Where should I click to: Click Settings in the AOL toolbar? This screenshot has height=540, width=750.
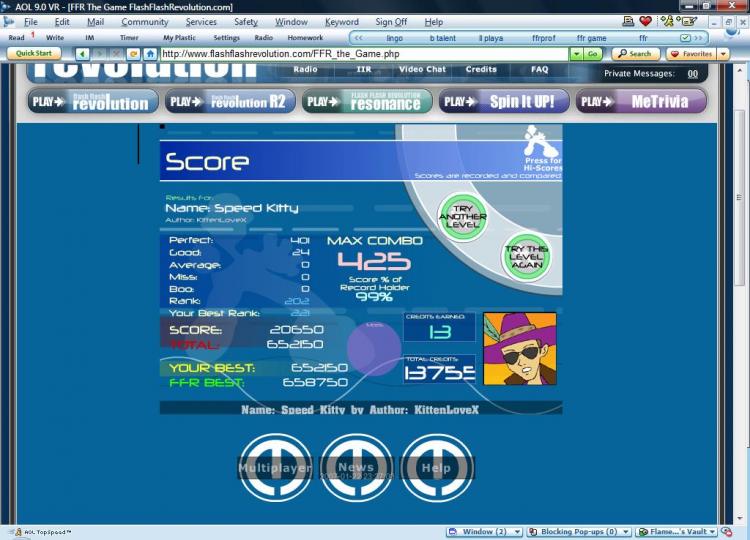point(226,38)
